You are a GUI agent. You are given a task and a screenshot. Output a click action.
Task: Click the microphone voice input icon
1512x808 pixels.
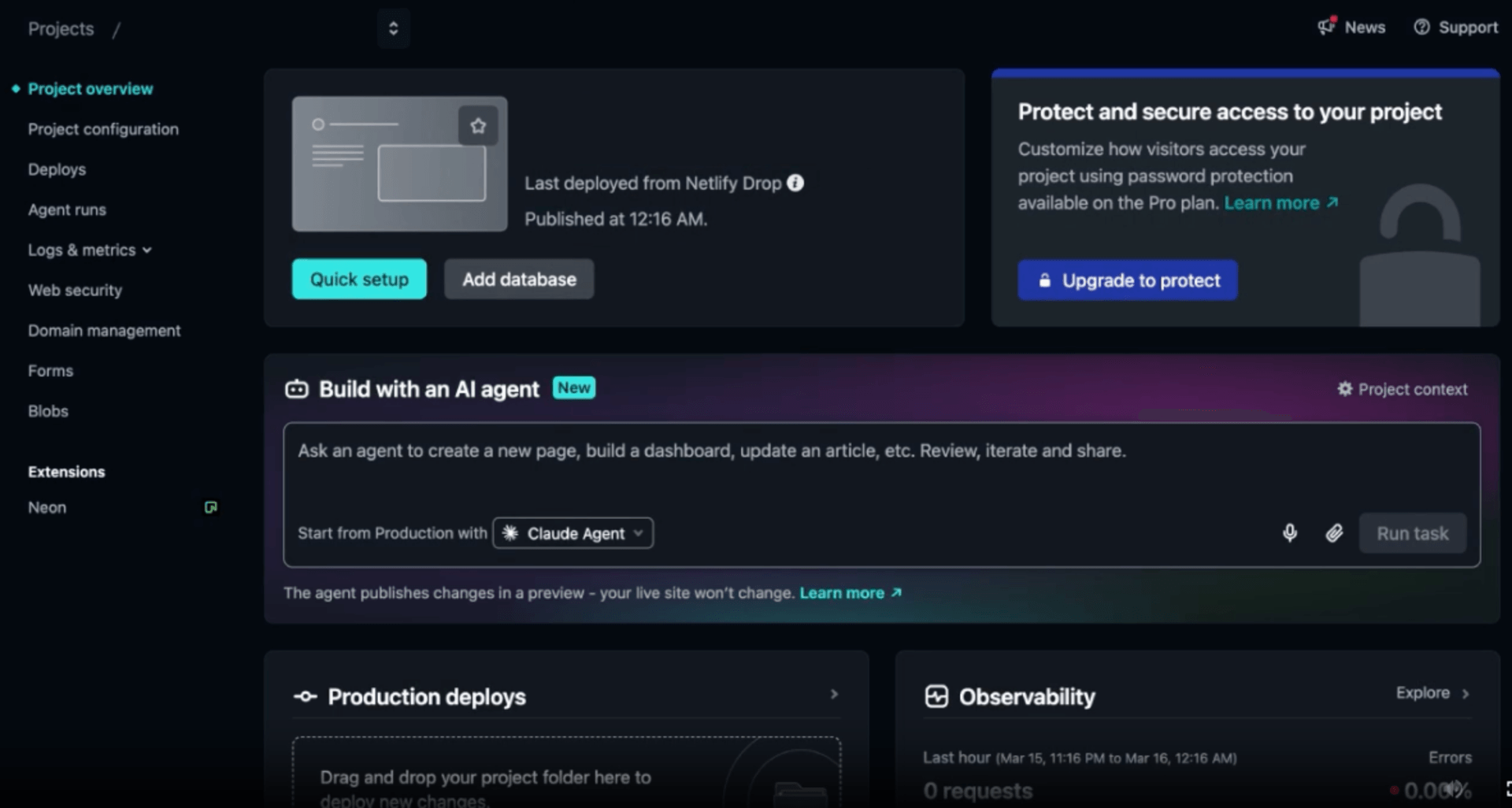(1290, 533)
